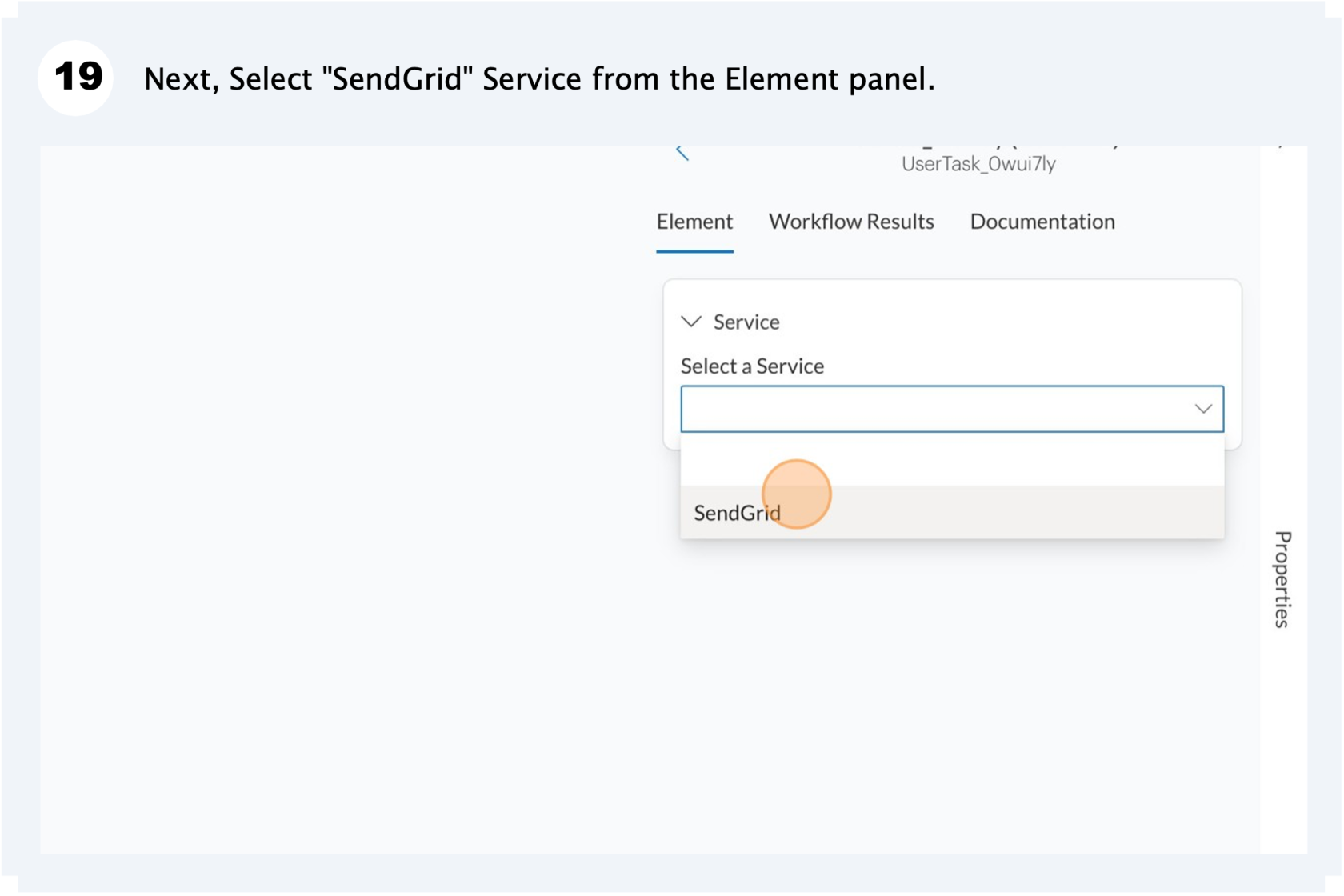The image size is (1344, 896).
Task: Click the dropdown arrow in the service field
Action: click(1203, 409)
